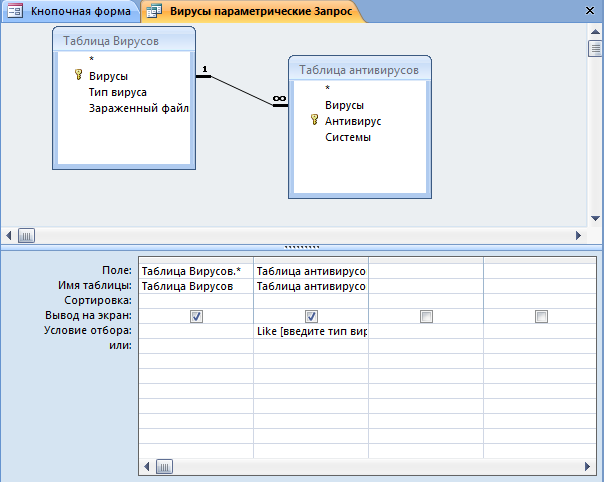The width and height of the screenshot is (604, 482).
Task: Click the empty third column Поле cell
Action: pyautogui.click(x=426, y=271)
